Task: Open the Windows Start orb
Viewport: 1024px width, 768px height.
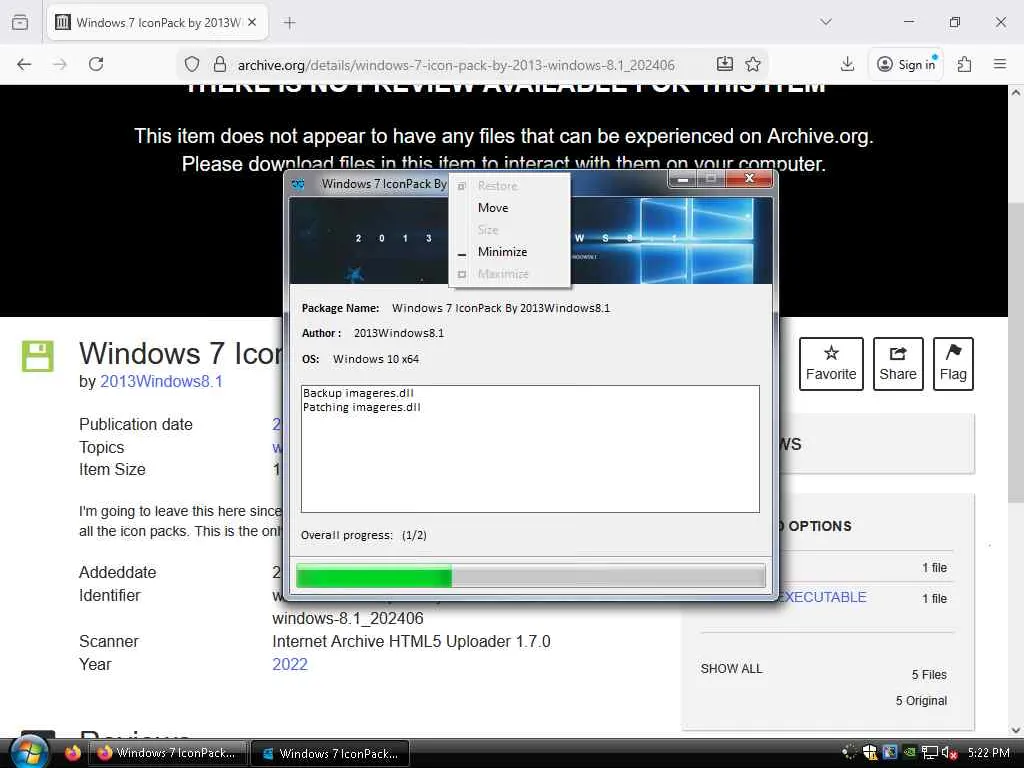Action: [29, 752]
